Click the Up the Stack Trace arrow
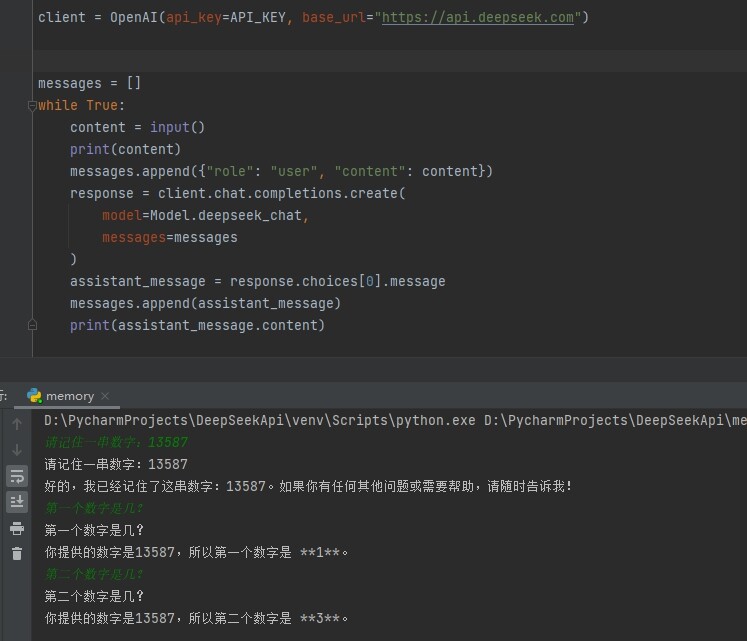 tap(17, 424)
